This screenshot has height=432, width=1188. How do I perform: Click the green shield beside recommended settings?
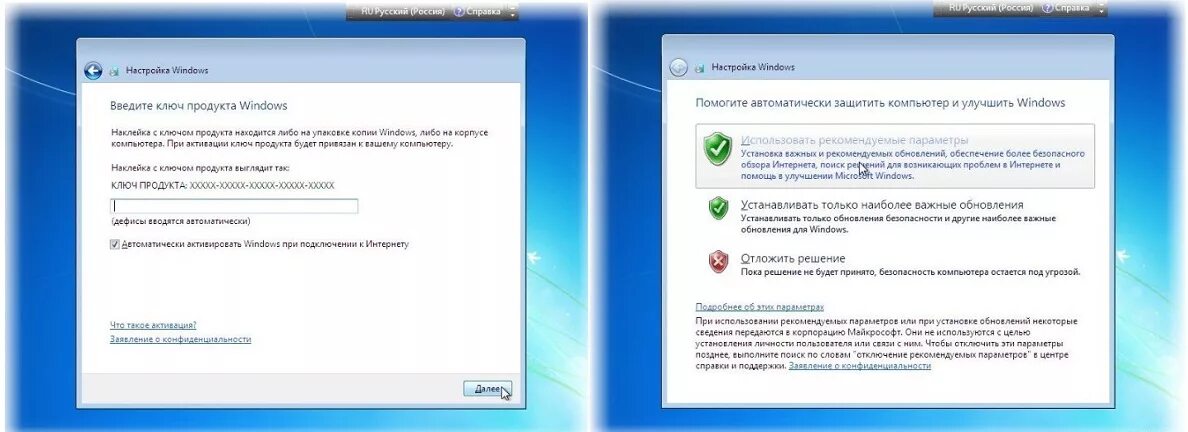(x=717, y=149)
